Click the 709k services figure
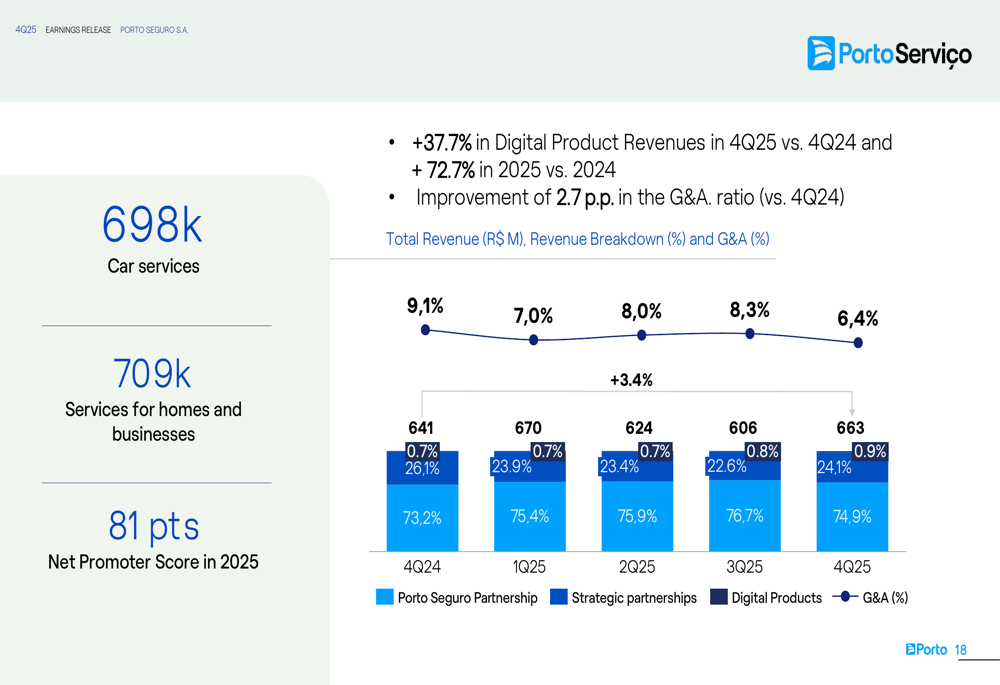1000x685 pixels. click(x=152, y=374)
